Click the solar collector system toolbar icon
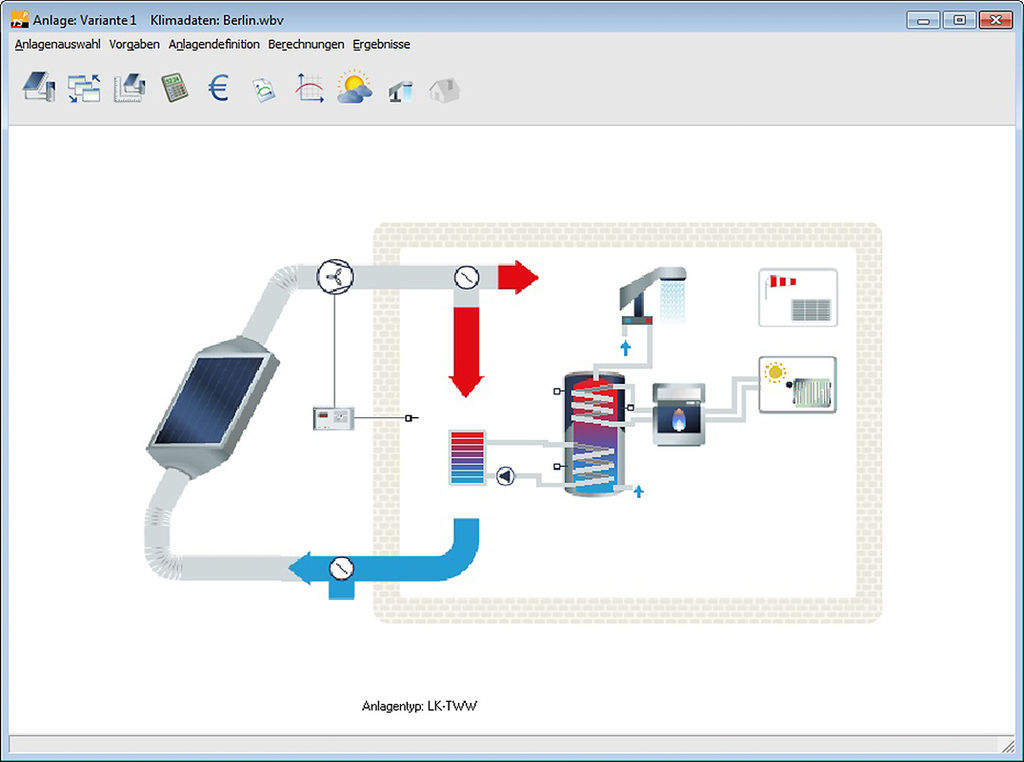This screenshot has height=762, width=1024. (39, 87)
